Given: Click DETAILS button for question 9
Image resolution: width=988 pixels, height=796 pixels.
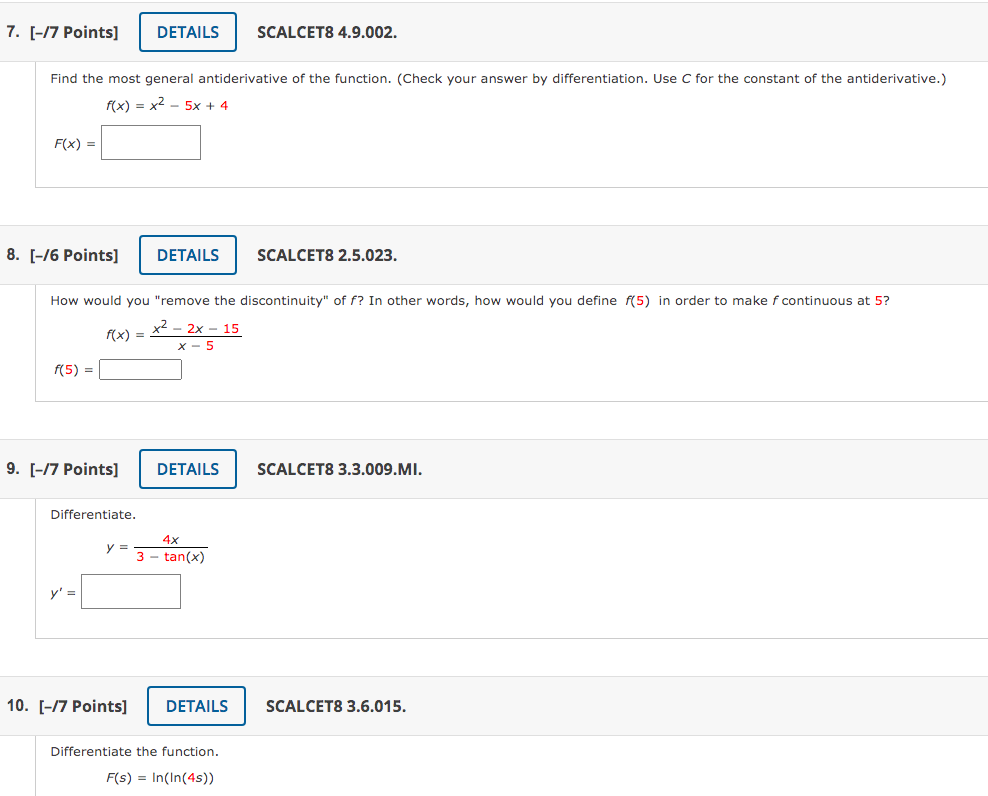Looking at the screenshot, I should click(187, 468).
